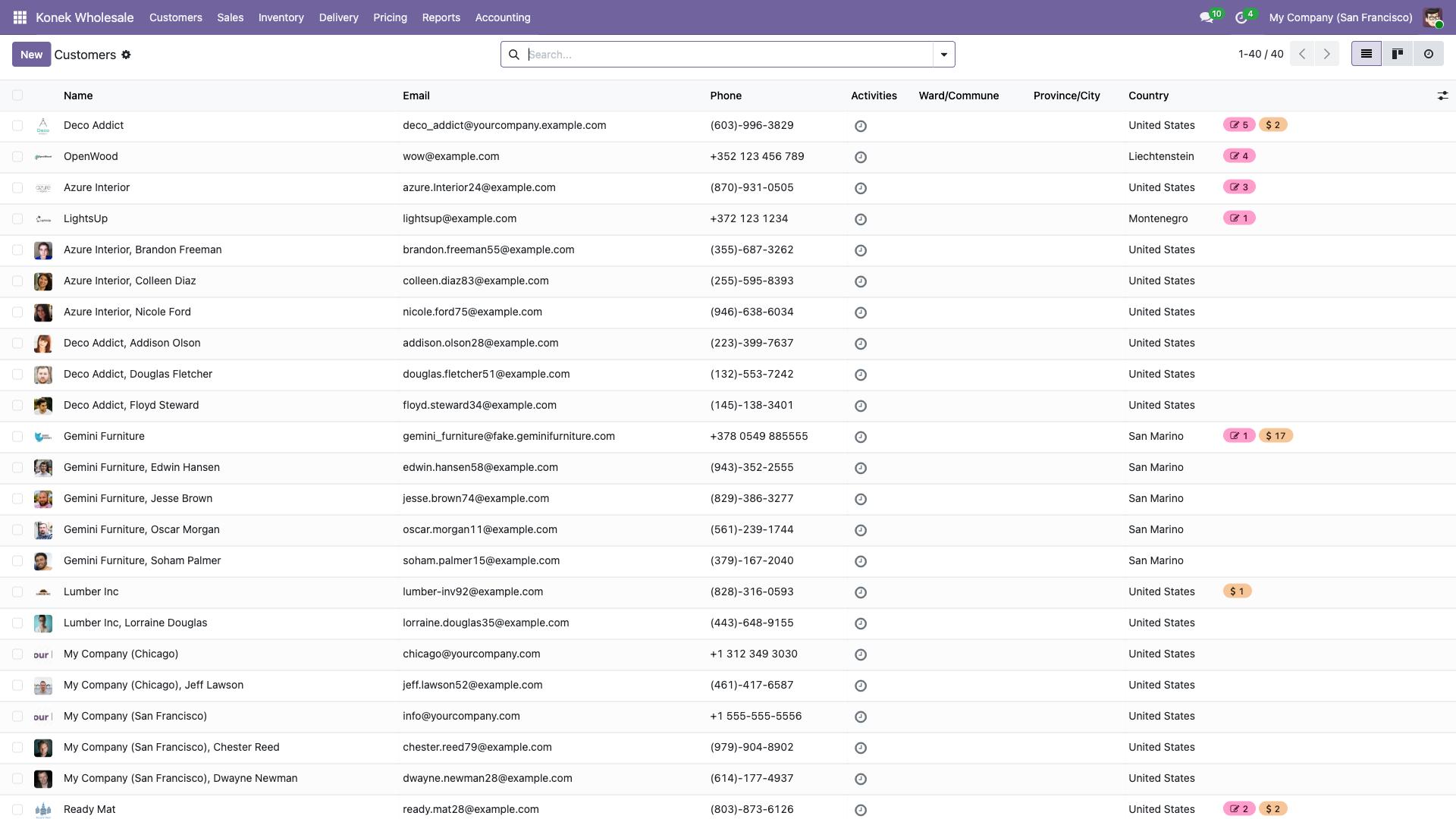
Task: Open the activity view
Action: (1429, 54)
